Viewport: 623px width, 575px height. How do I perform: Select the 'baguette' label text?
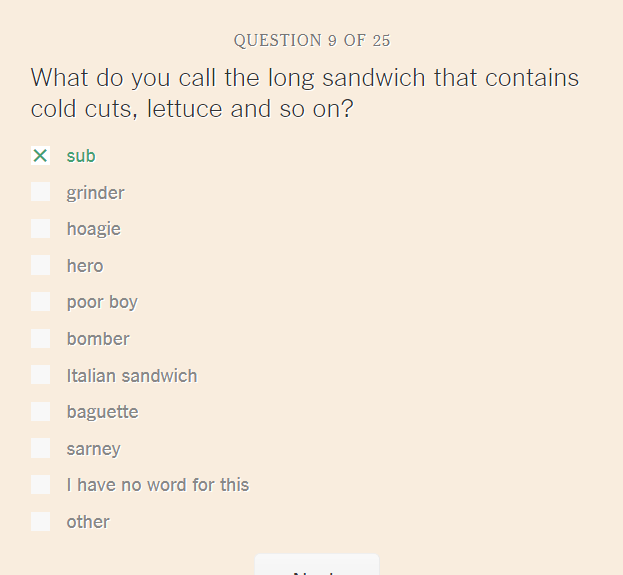103,412
